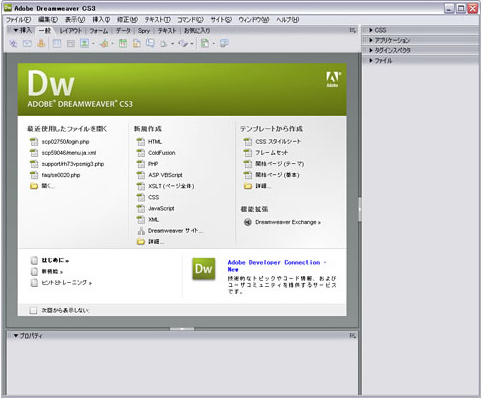This screenshot has height=399, width=482.
Task: Switch to the レイアウト insert tab
Action: (70, 31)
